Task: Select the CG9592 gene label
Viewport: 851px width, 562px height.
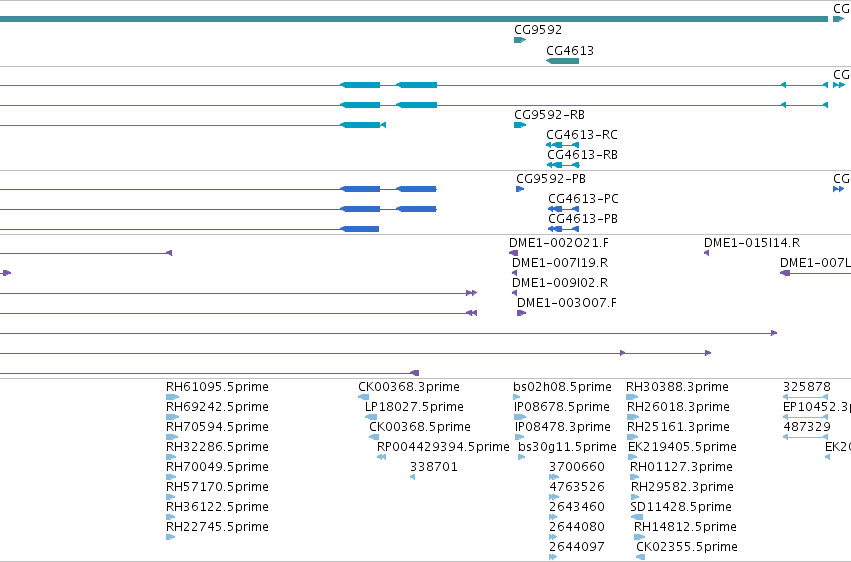Action: (x=538, y=30)
